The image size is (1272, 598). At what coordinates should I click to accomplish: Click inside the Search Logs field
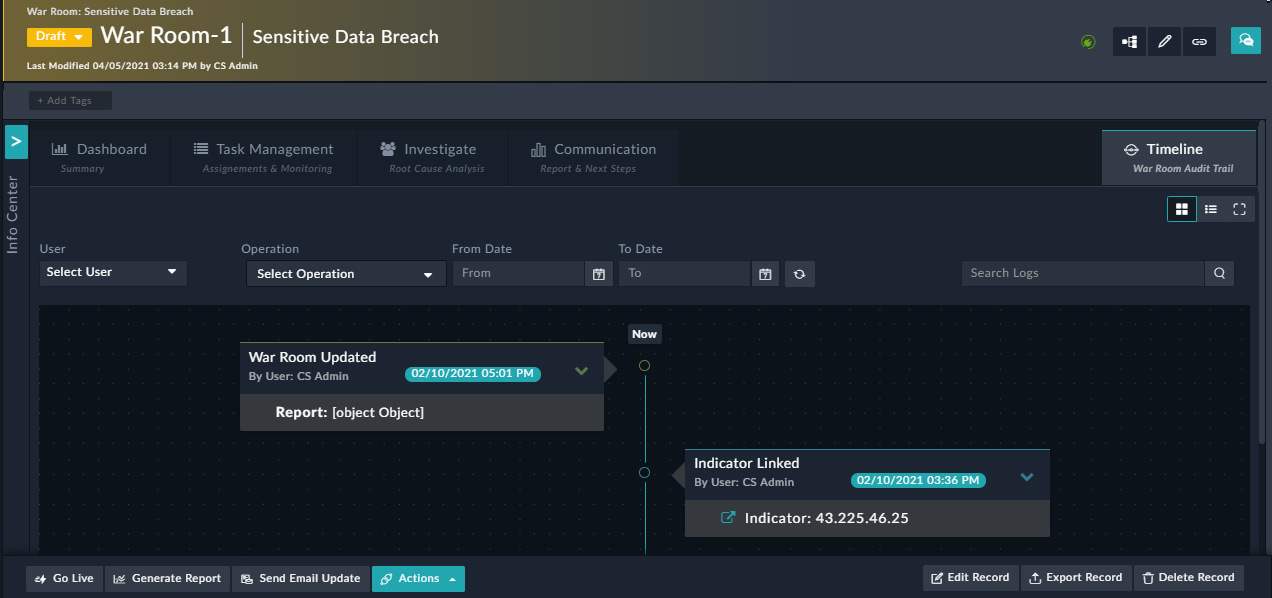tap(1080, 273)
